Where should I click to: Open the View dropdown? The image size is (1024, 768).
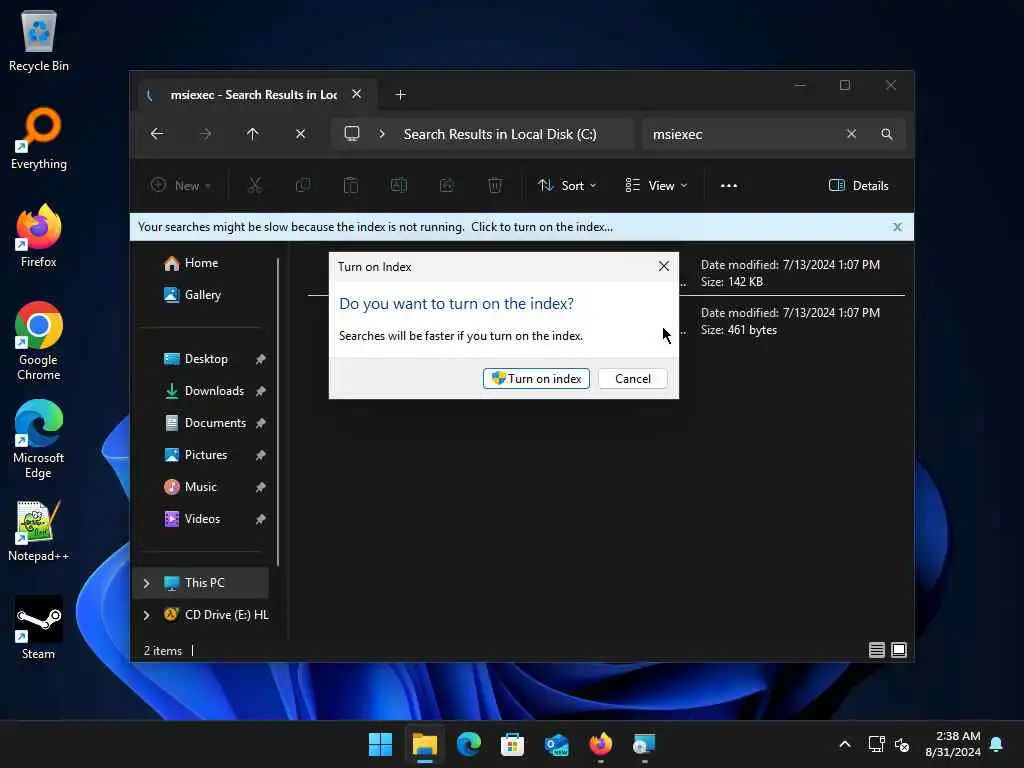(656, 185)
